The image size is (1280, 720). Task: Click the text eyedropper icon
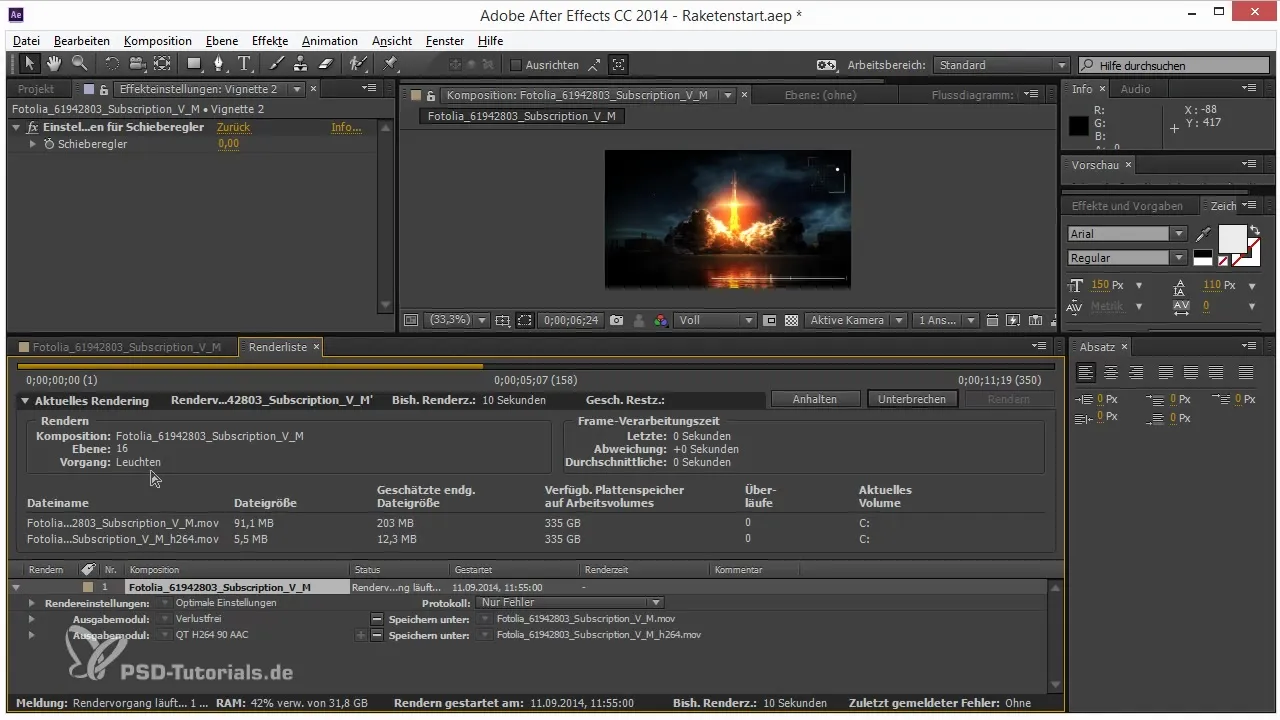[1203, 233]
